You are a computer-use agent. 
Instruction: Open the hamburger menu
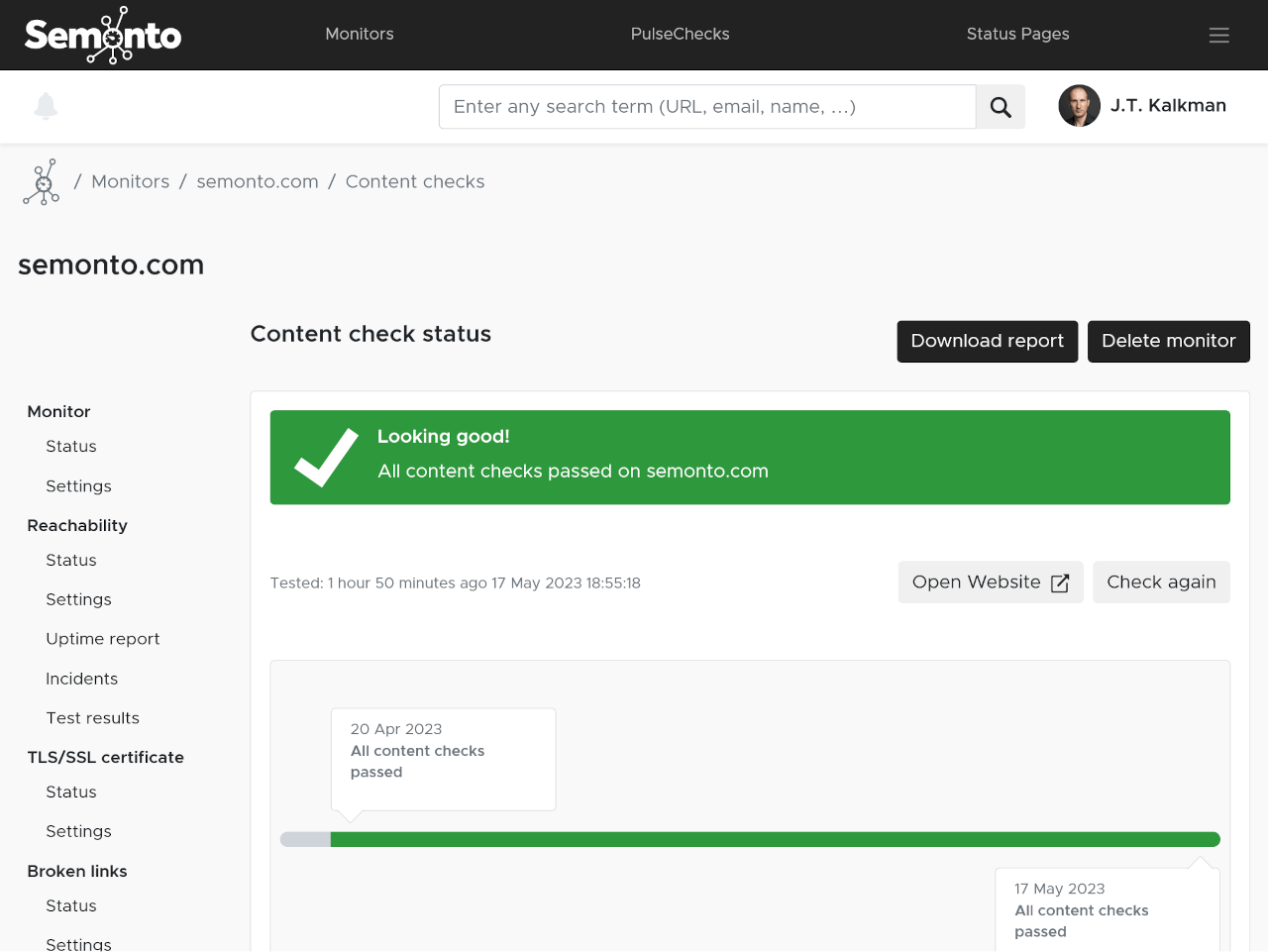click(x=1219, y=35)
